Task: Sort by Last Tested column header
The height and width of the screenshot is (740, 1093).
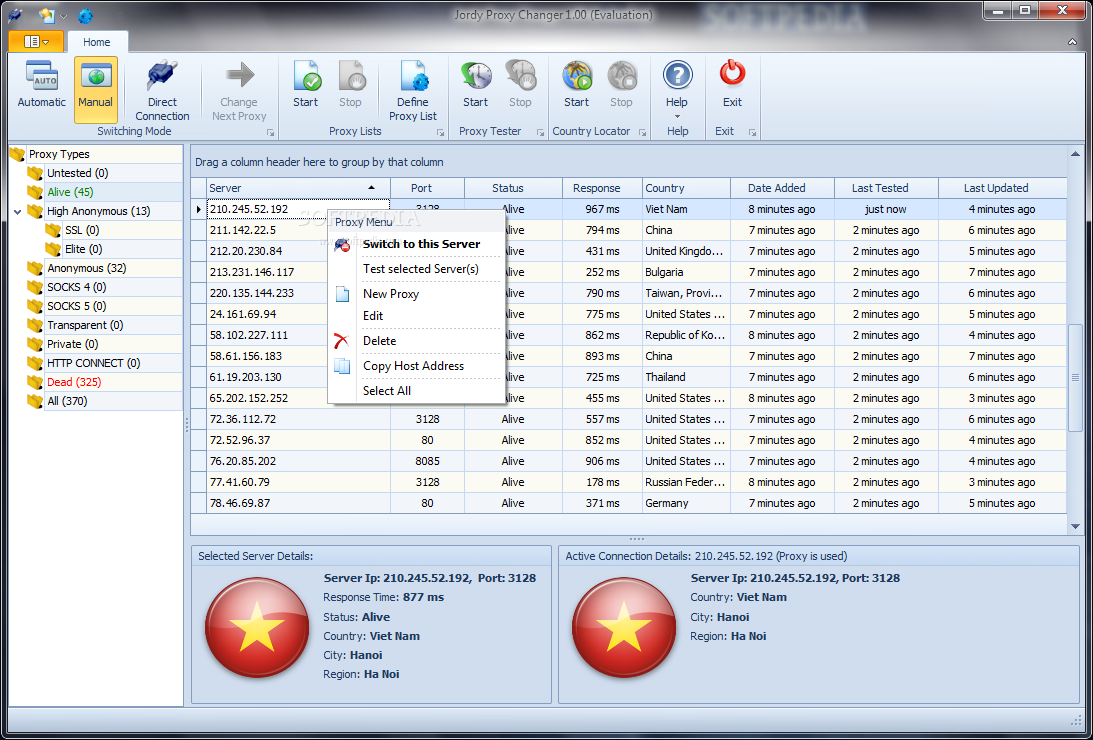Action: [886, 188]
